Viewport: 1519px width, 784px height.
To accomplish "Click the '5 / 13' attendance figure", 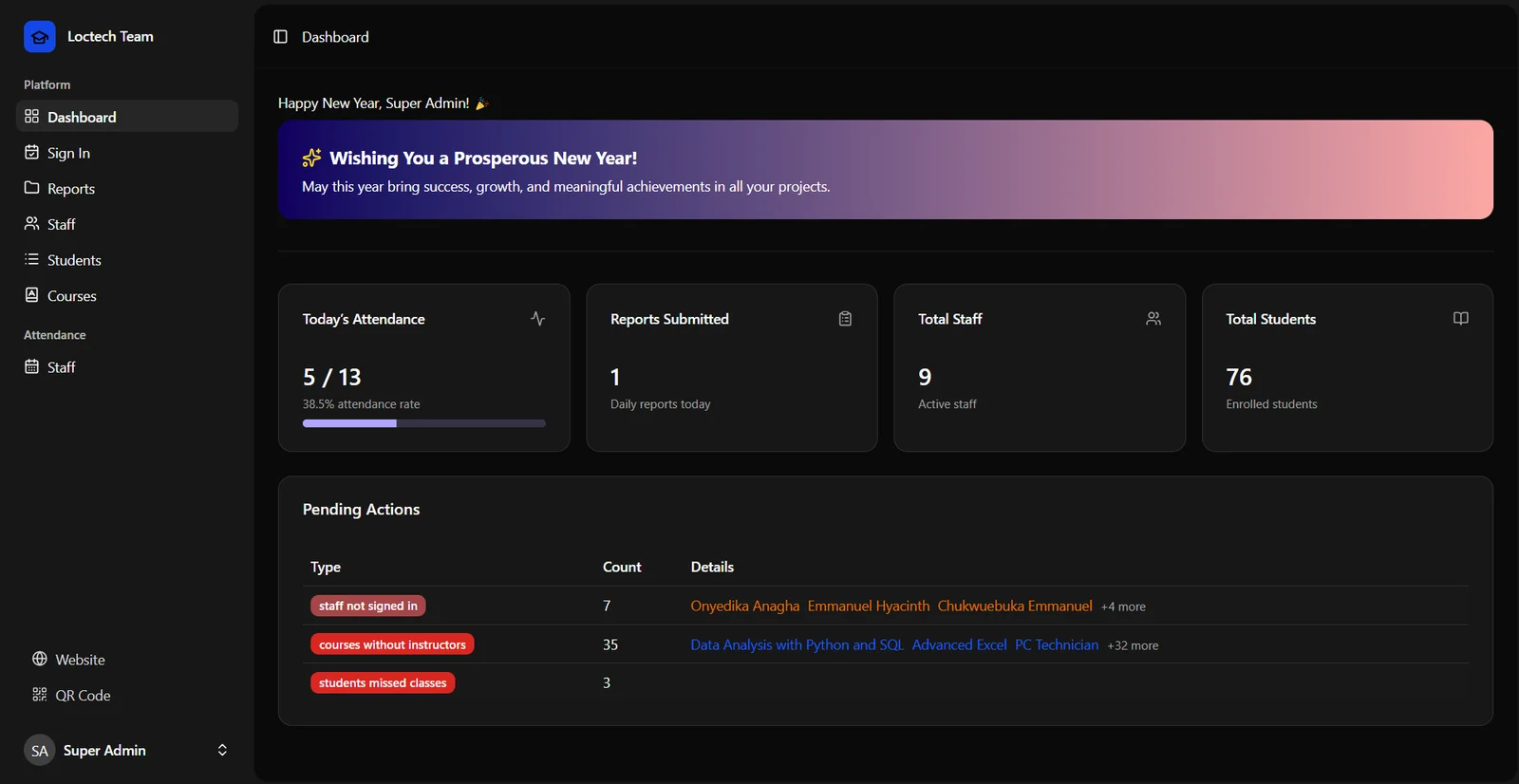I will 332,377.
